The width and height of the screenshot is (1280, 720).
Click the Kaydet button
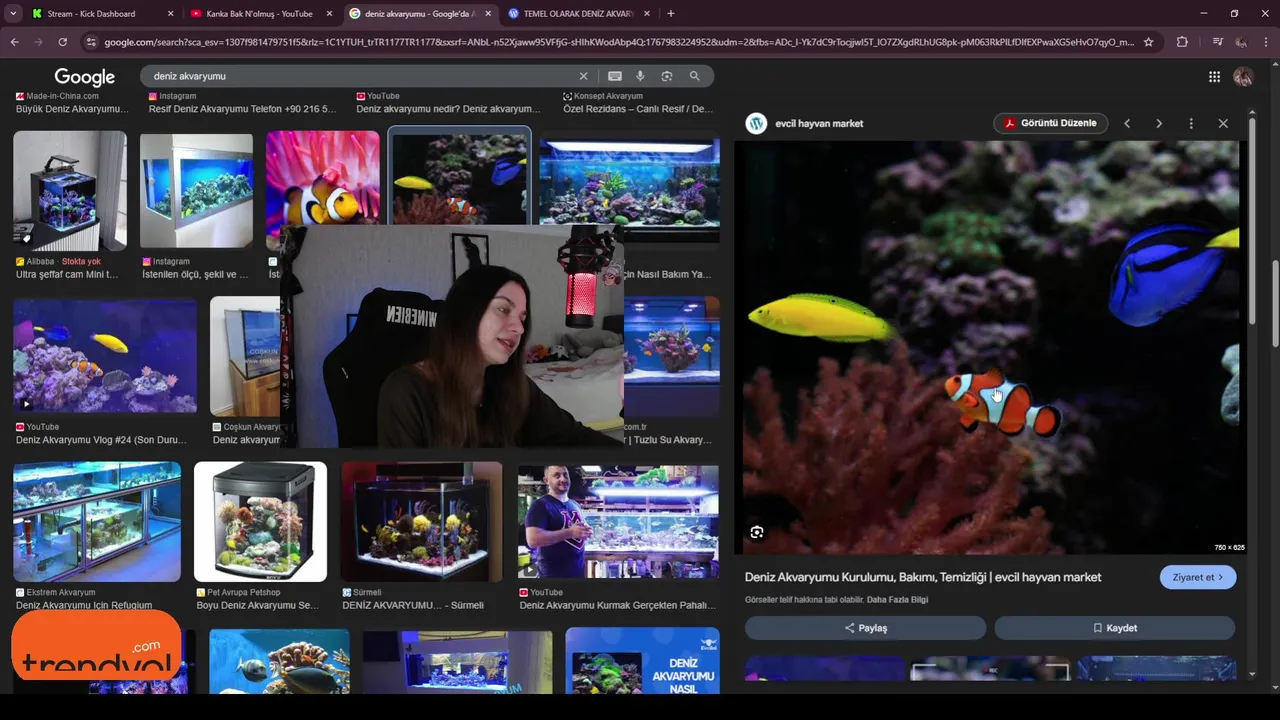tap(1114, 628)
